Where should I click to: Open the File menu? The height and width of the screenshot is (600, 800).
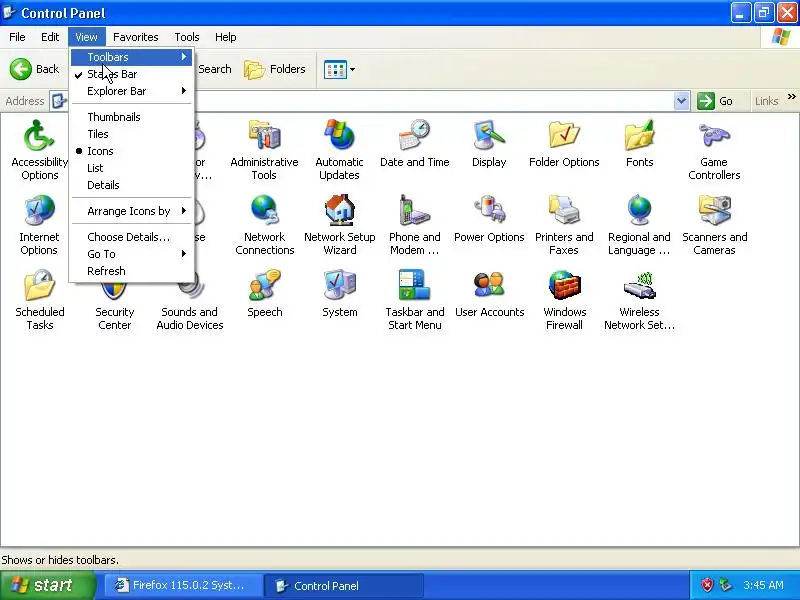[17, 37]
